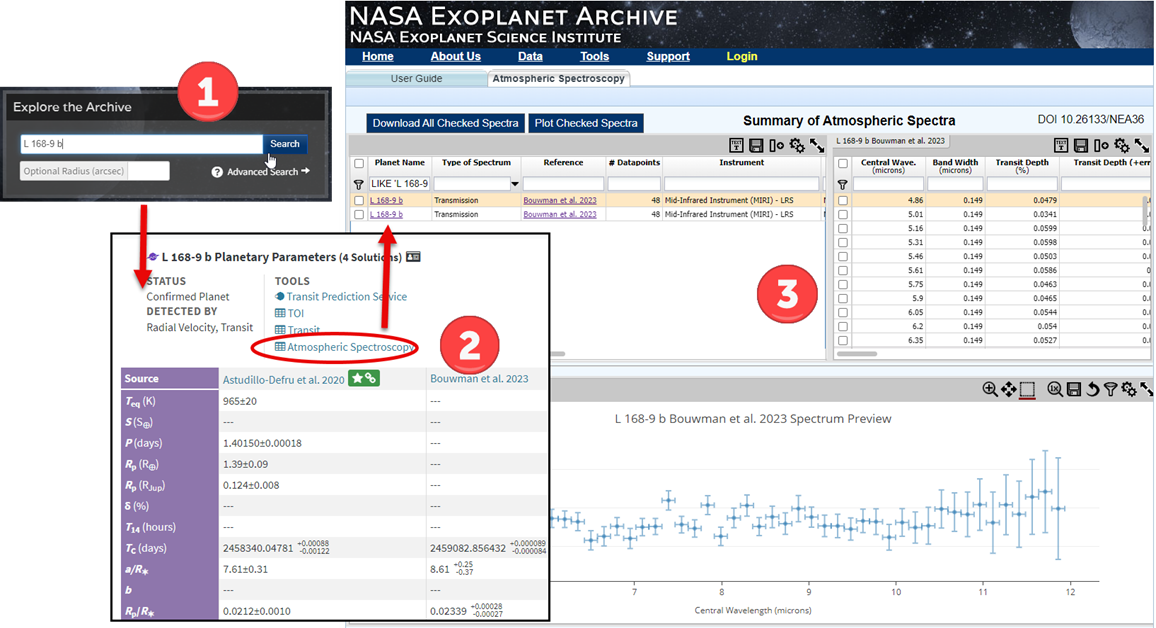Viewport: 1156px width, 628px height.
Task: Click add-column icon in Bouwman data table toolbar
Action: [1101, 145]
